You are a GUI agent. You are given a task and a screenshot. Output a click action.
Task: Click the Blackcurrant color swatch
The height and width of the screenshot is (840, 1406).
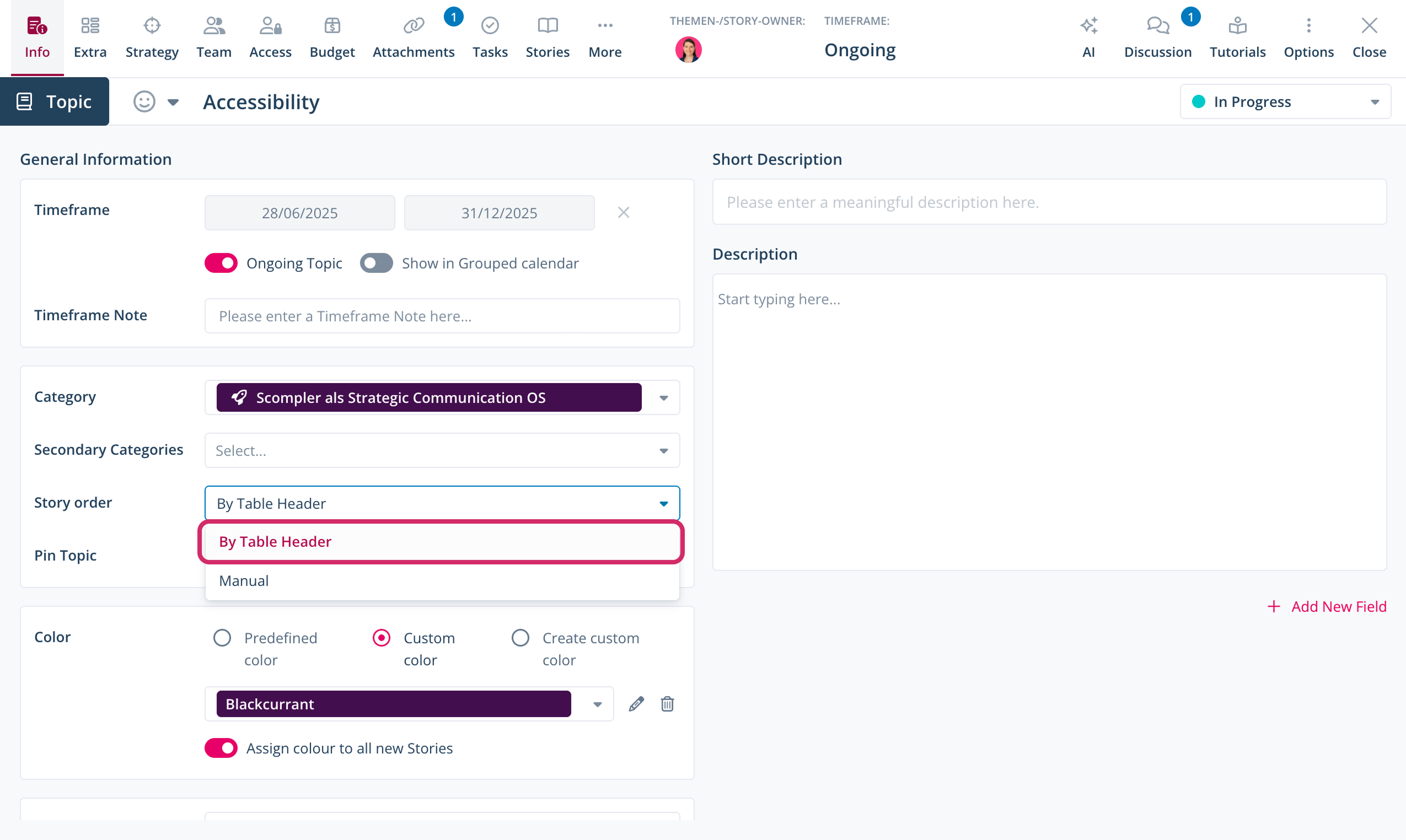click(x=394, y=704)
